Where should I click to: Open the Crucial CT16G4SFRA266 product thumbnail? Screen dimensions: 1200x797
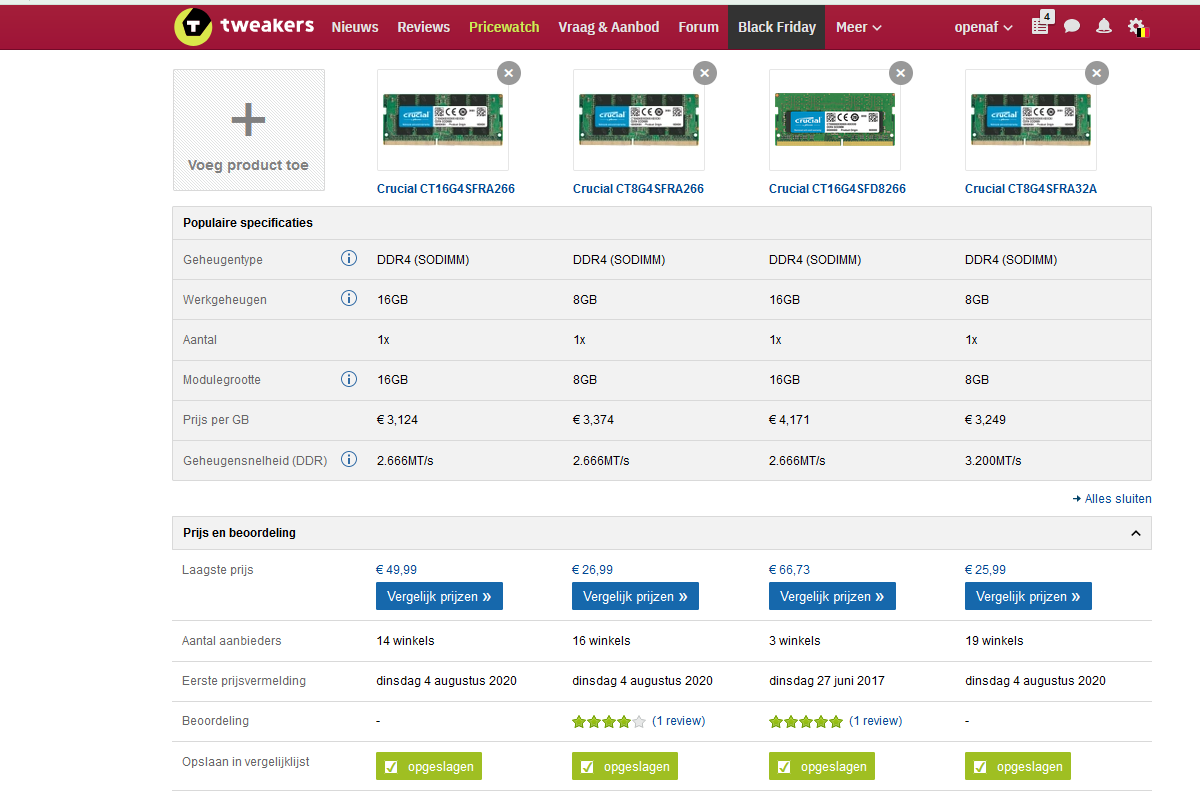click(443, 120)
